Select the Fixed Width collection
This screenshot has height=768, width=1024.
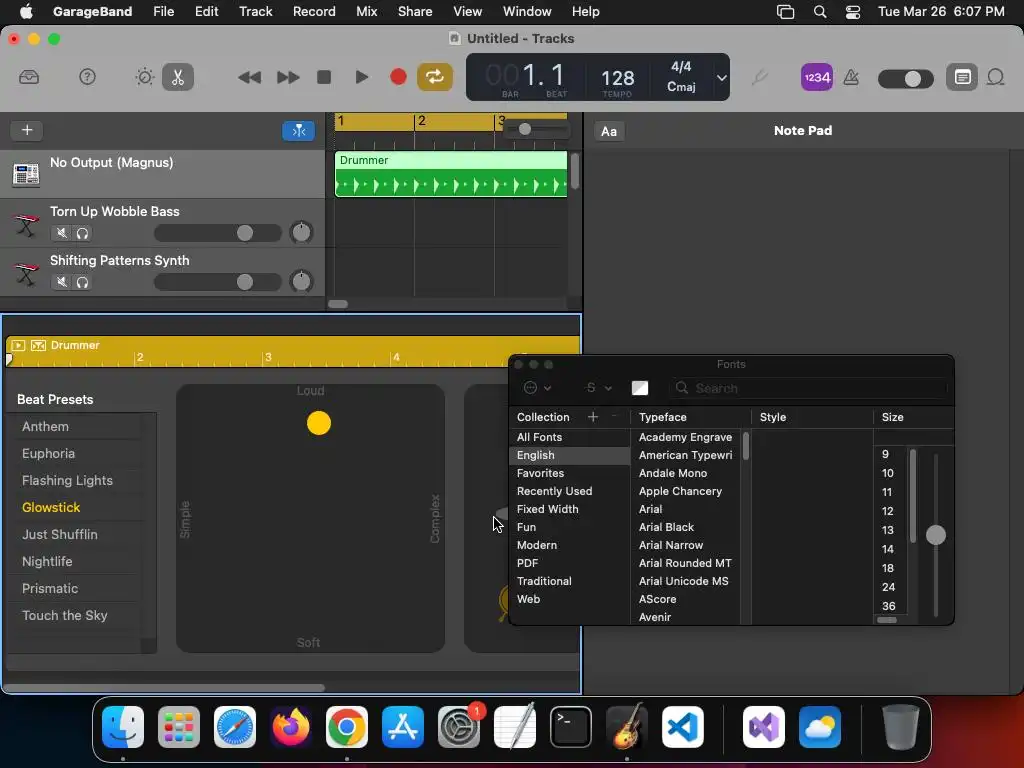pos(569,509)
